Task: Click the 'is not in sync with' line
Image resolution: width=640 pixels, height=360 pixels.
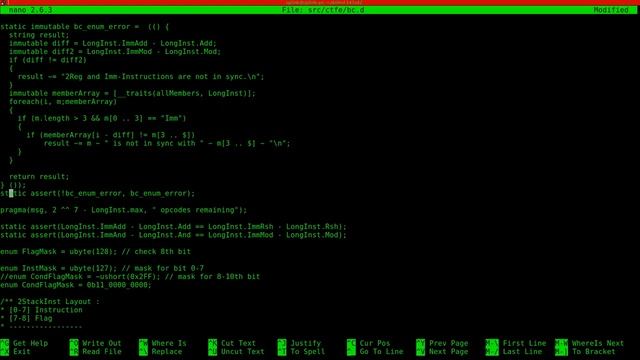Action: pyautogui.click(x=167, y=143)
